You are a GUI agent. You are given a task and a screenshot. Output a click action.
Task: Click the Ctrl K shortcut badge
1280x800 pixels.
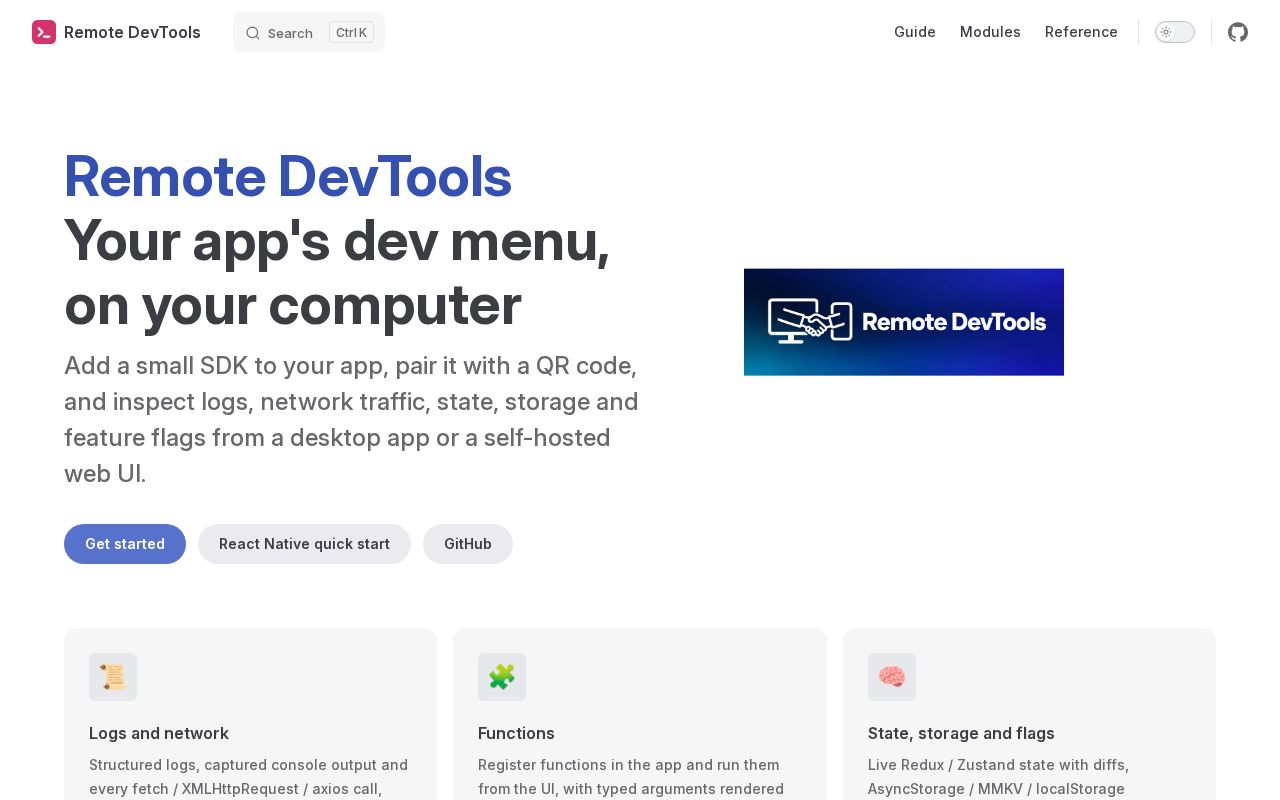pyautogui.click(x=351, y=32)
